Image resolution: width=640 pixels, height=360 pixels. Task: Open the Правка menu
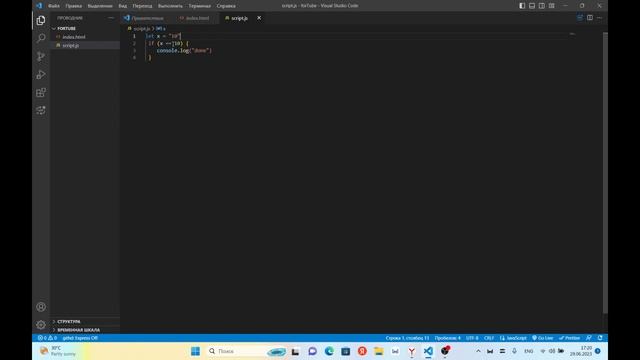pyautogui.click(x=73, y=6)
